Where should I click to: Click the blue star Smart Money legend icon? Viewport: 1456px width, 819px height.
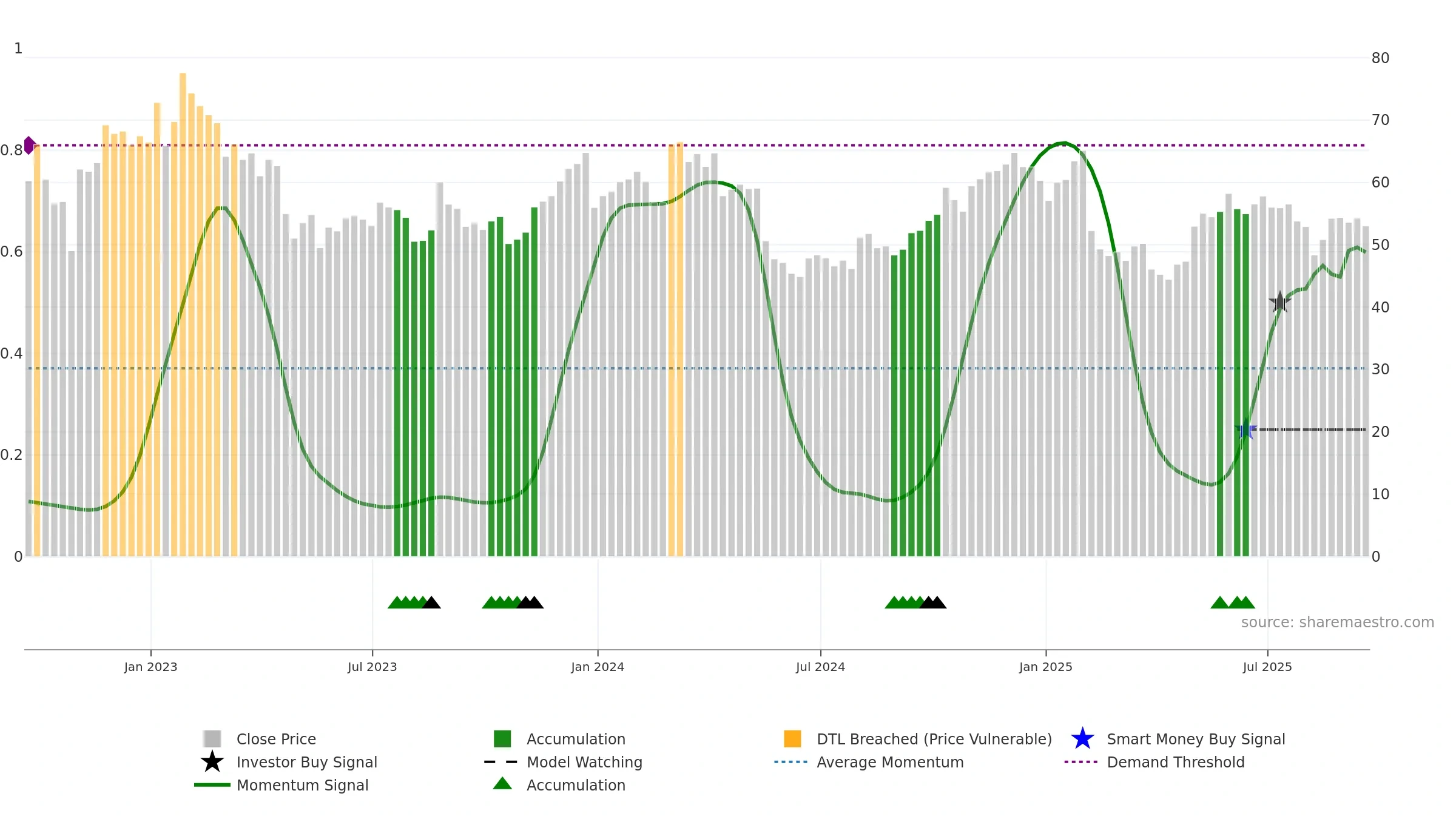(x=1082, y=738)
